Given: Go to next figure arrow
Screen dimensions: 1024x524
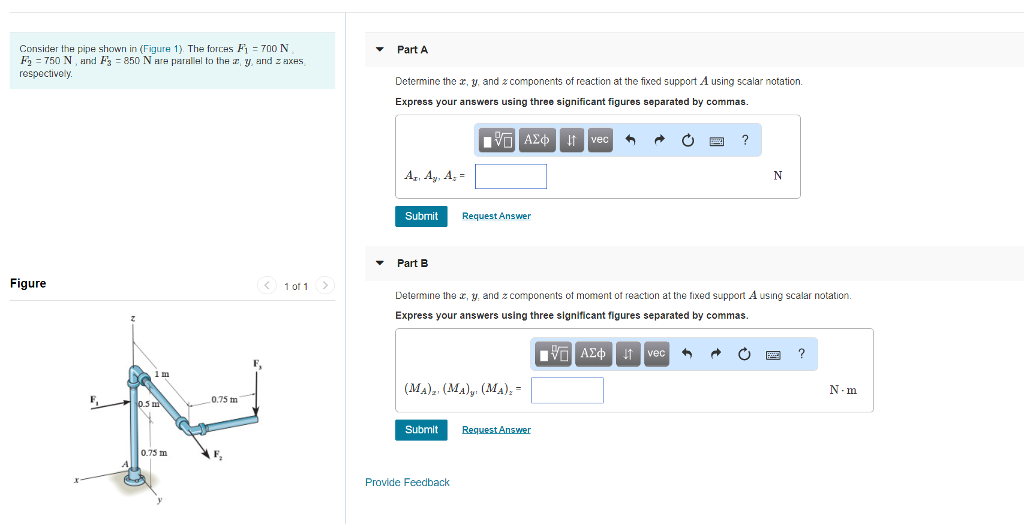Looking at the screenshot, I should [x=324, y=286].
